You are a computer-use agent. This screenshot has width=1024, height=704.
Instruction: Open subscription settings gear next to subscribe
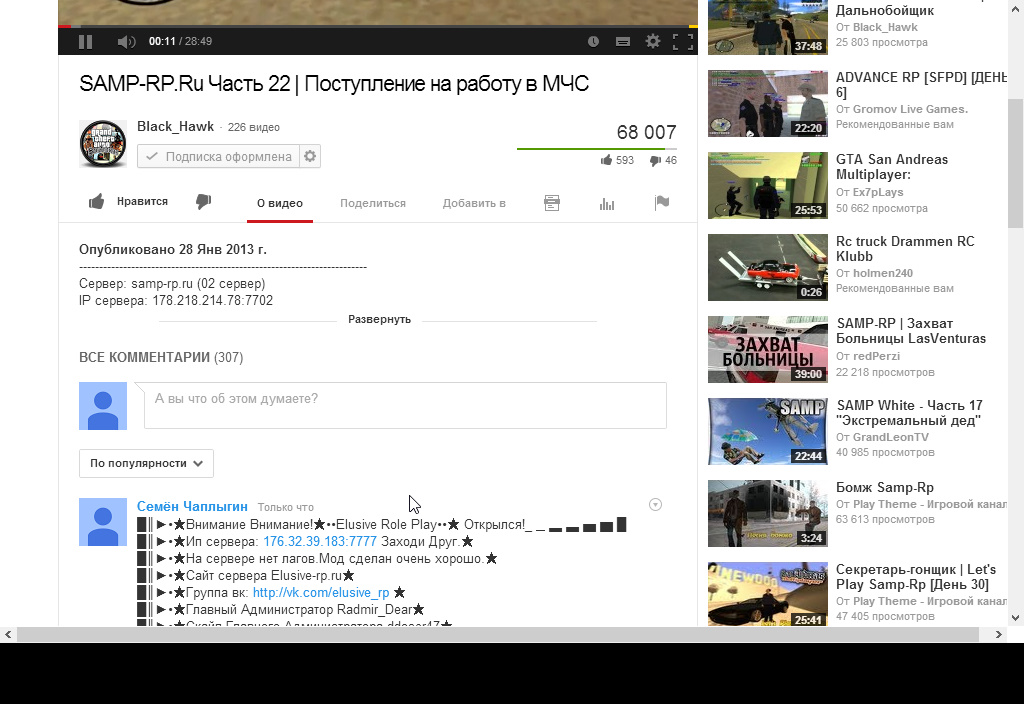(x=310, y=157)
